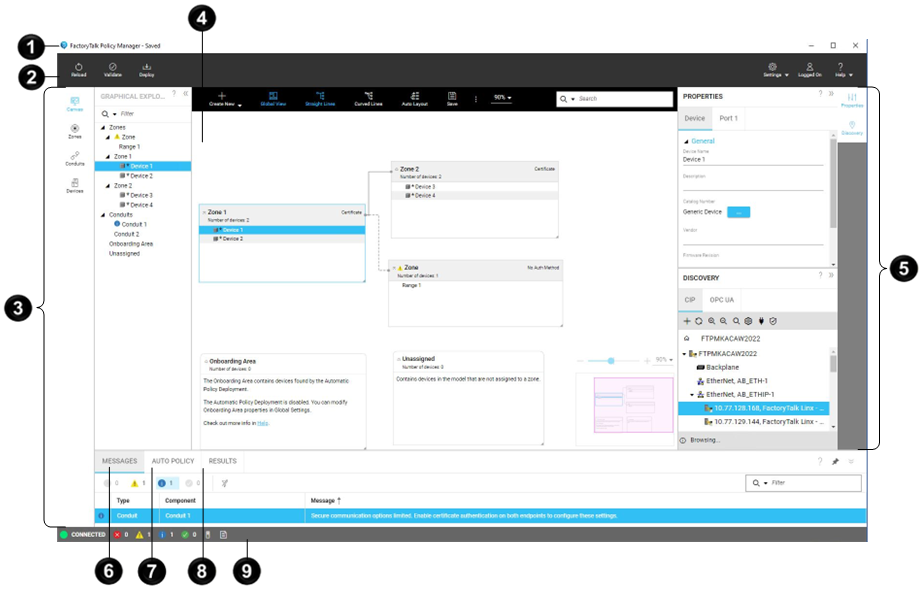Click the shield icon in Discovery toolbar
The width and height of the screenshot is (922, 589).
(x=773, y=321)
